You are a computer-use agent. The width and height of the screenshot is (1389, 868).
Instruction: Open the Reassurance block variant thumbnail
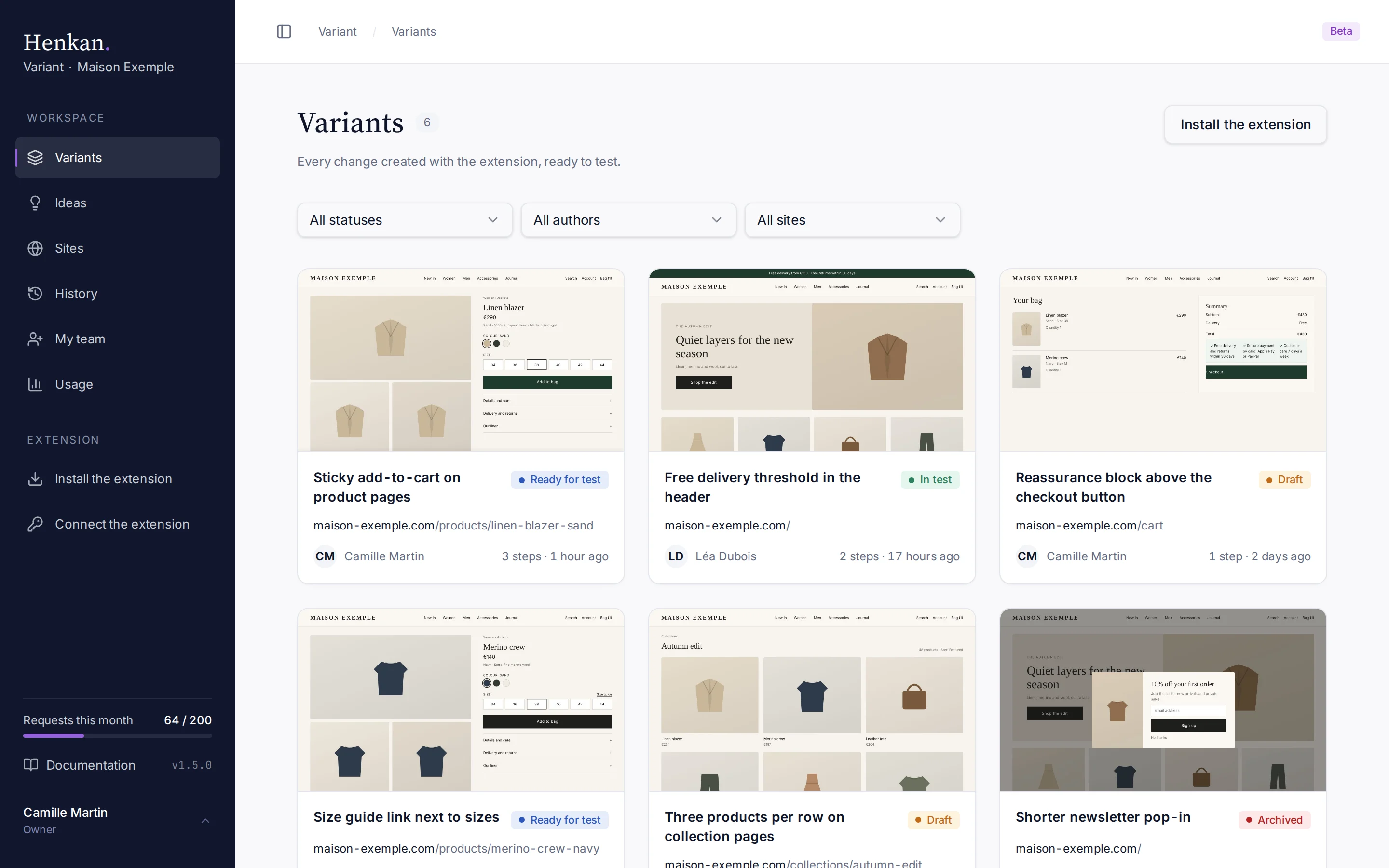(1163, 361)
